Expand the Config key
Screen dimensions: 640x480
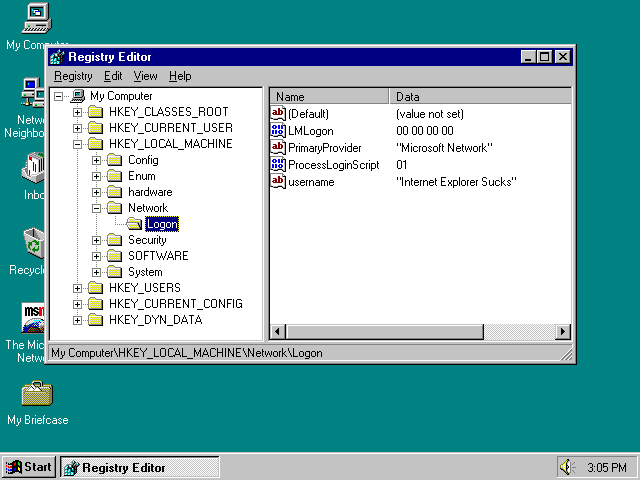click(x=96, y=160)
